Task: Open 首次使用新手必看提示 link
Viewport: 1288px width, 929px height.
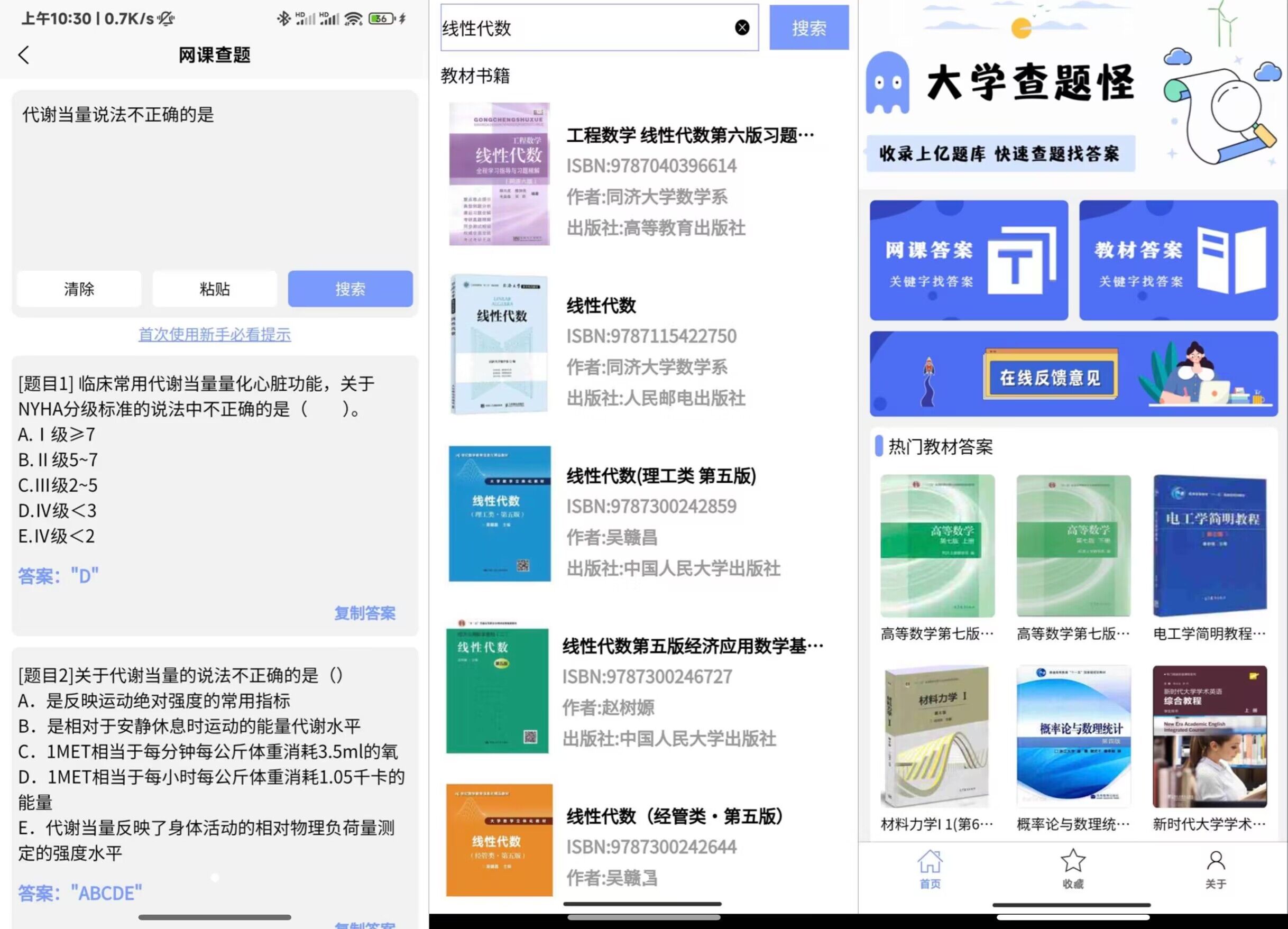Action: [x=215, y=335]
